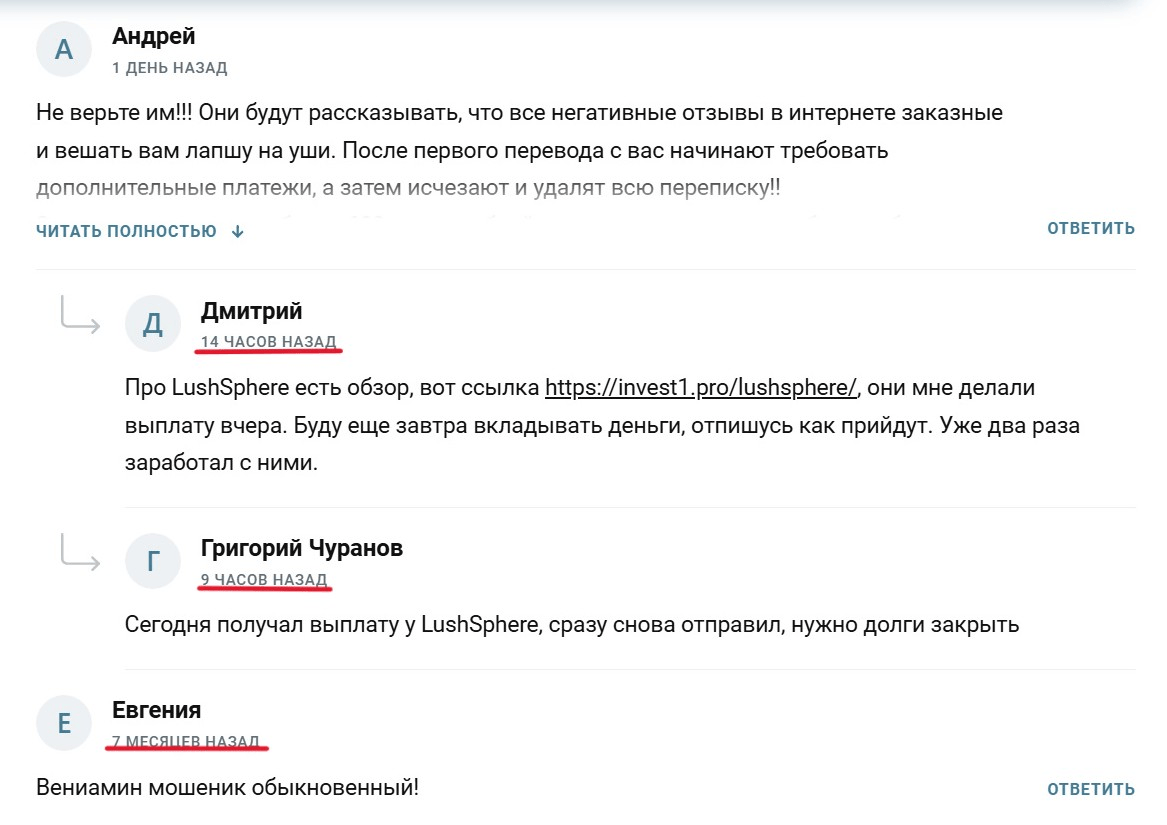Click the 7 месяцев назад timestamp
Image resolution: width=1167 pixels, height=825 pixels.
pos(186,741)
